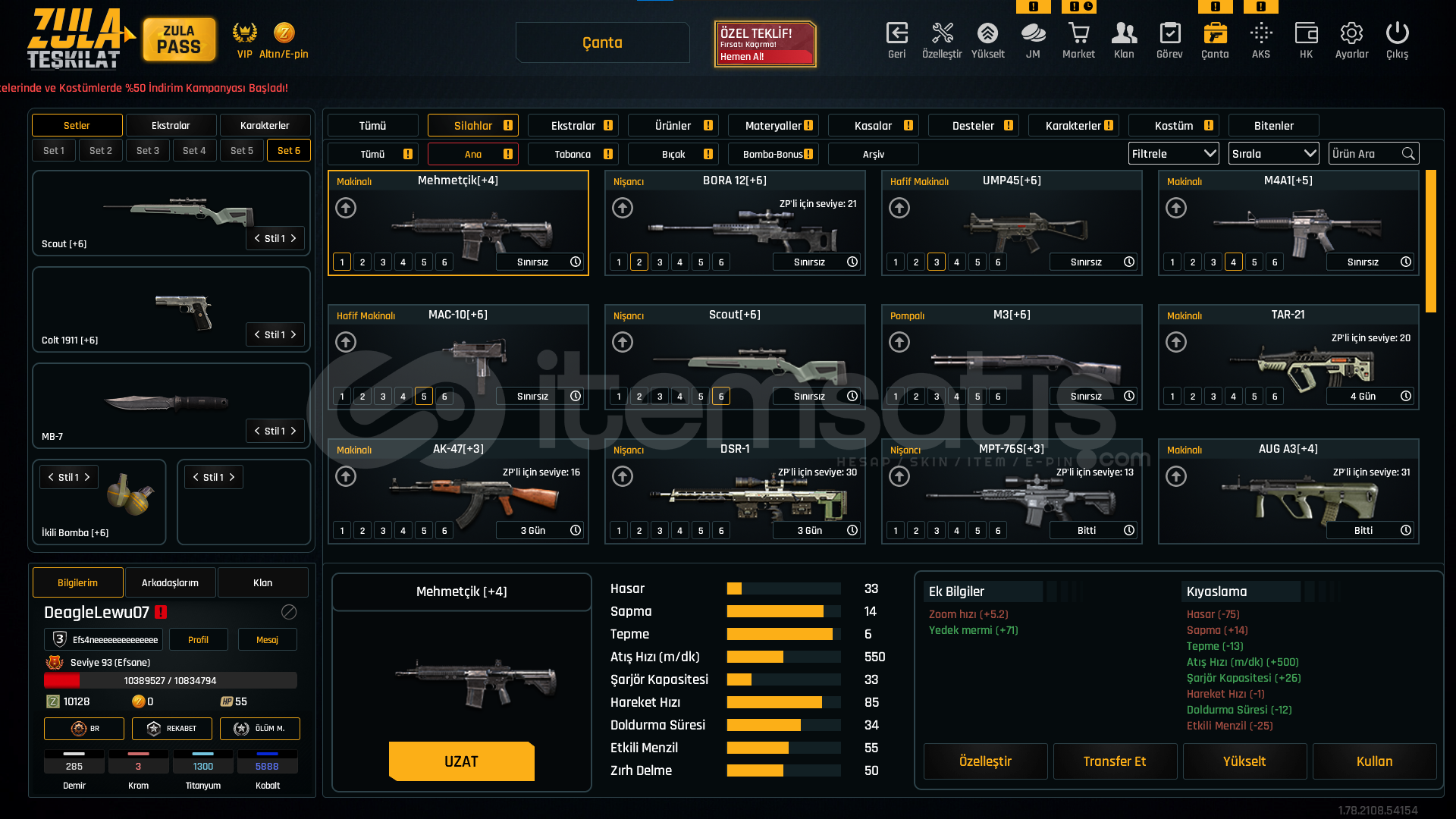Click upgrade arrow on UMP45[+6] card
Screen dimensions: 1456x819
coord(899,208)
